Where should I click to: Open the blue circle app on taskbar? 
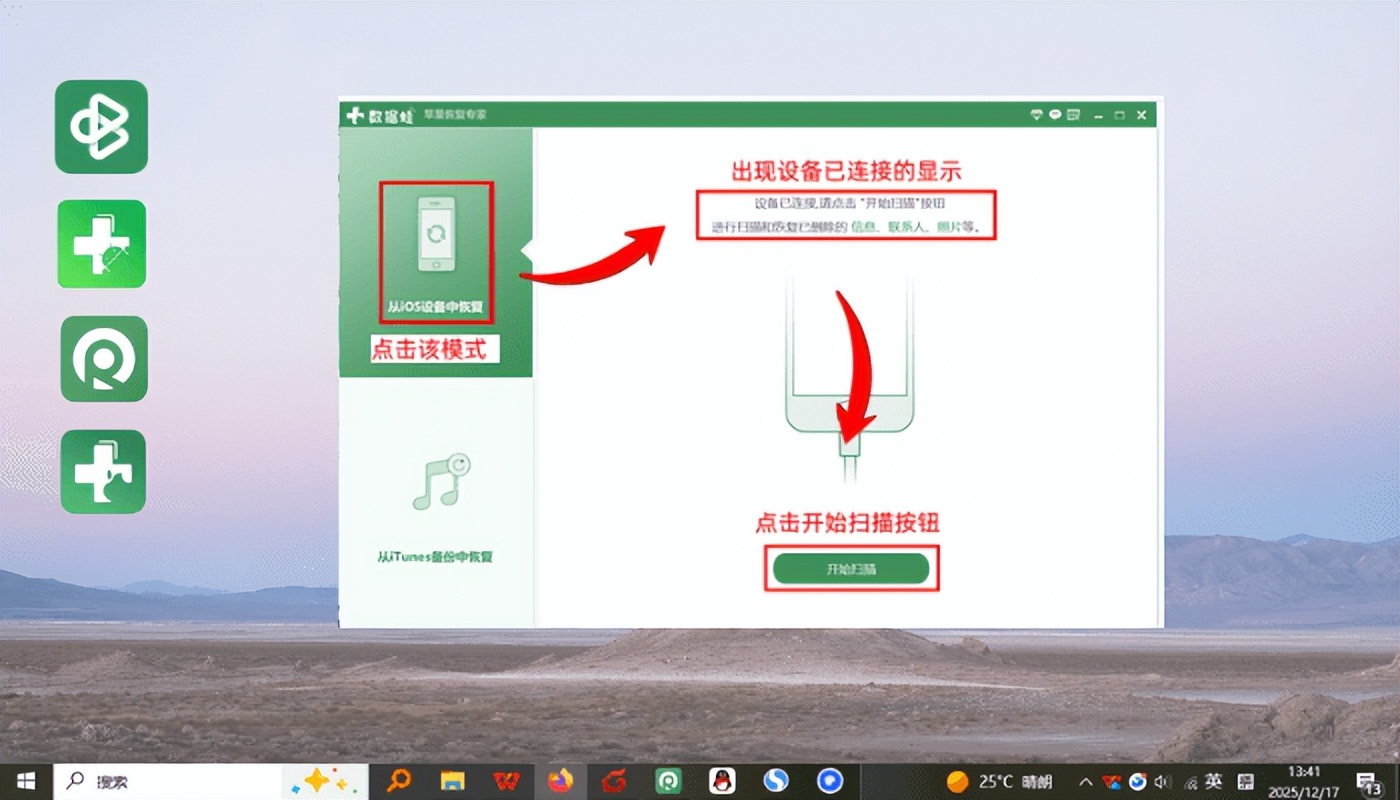point(829,781)
